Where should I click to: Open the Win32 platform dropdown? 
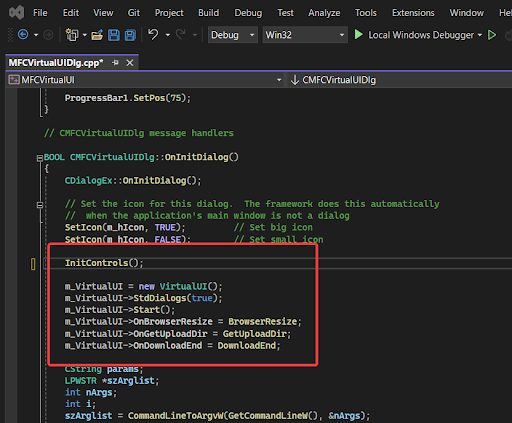305,35
